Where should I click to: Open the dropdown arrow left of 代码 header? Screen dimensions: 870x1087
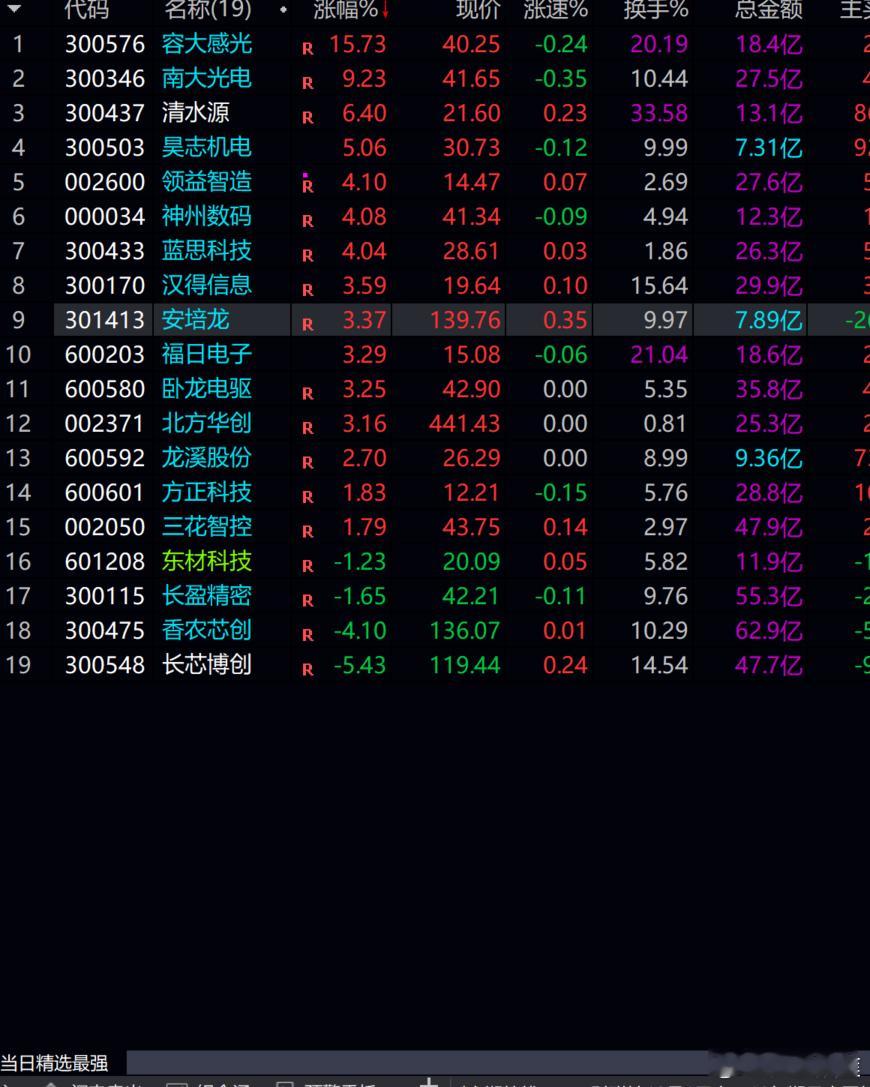tap(13, 8)
